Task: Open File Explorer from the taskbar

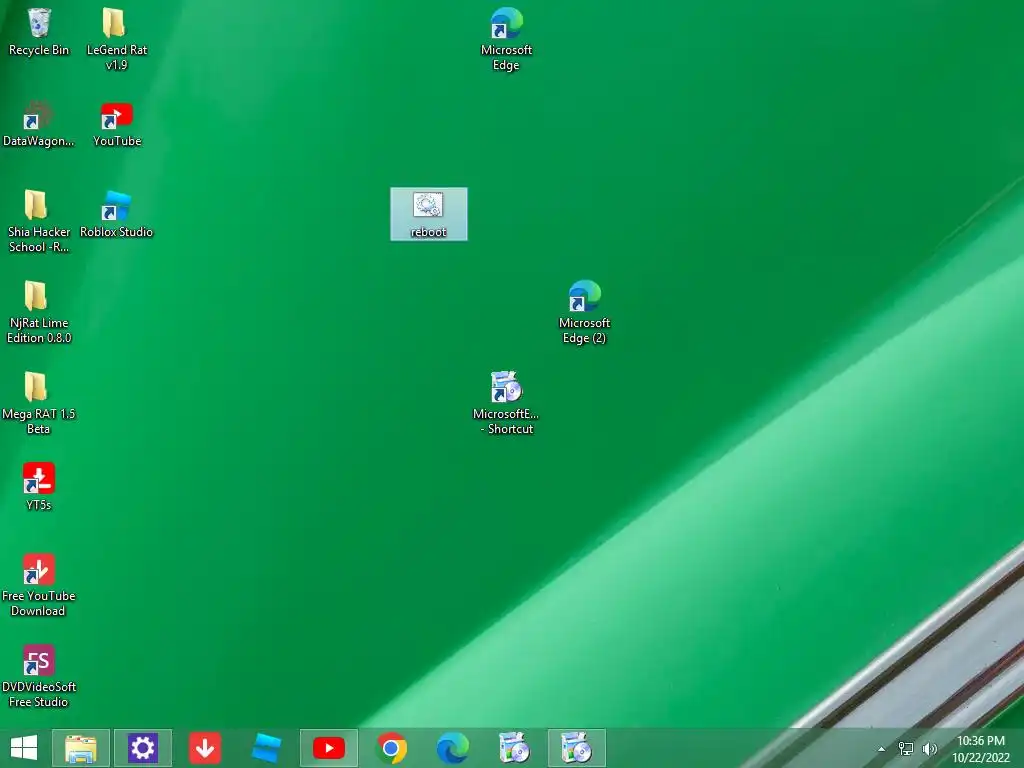Action: 80,748
